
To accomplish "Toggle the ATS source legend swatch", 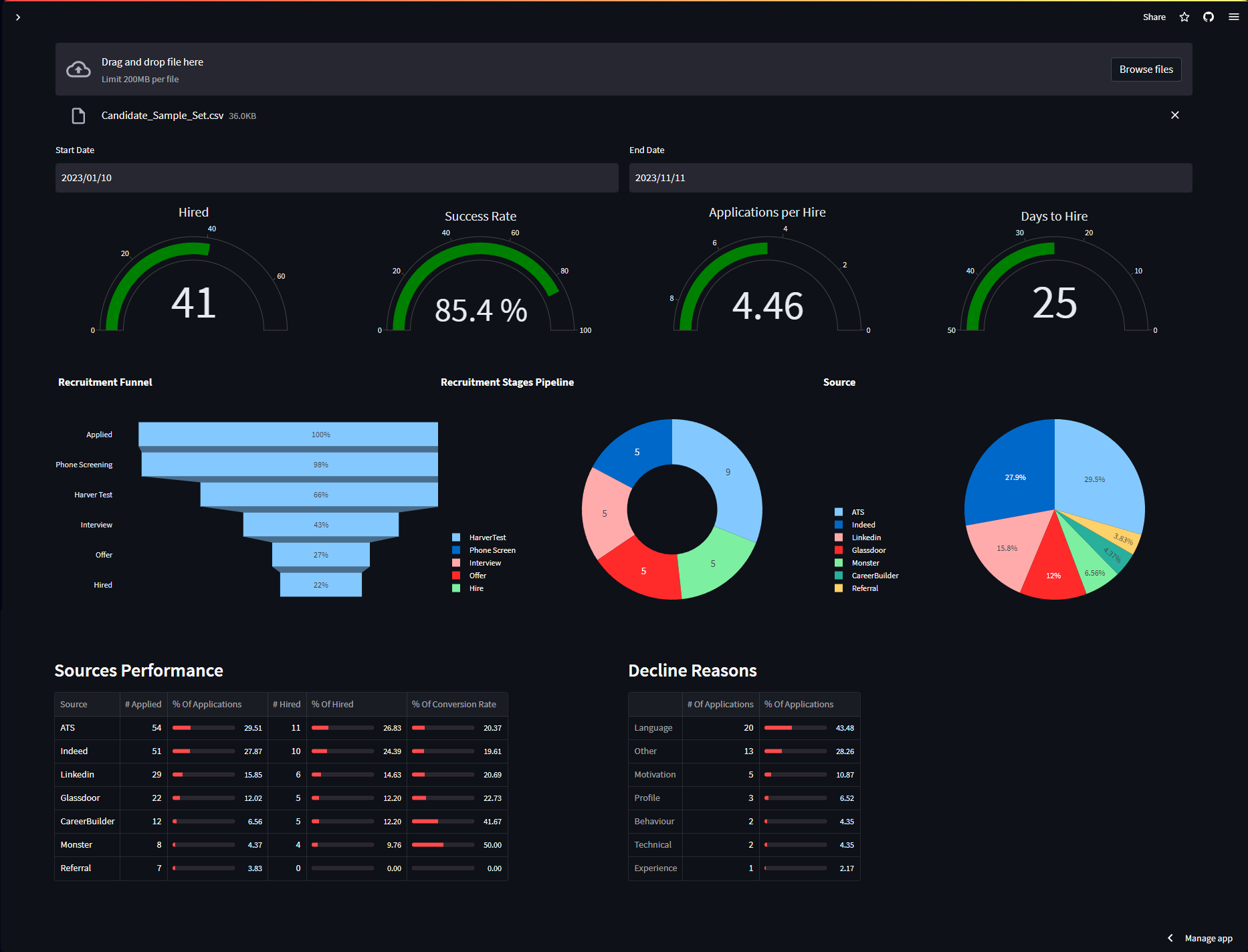I will coord(839,512).
